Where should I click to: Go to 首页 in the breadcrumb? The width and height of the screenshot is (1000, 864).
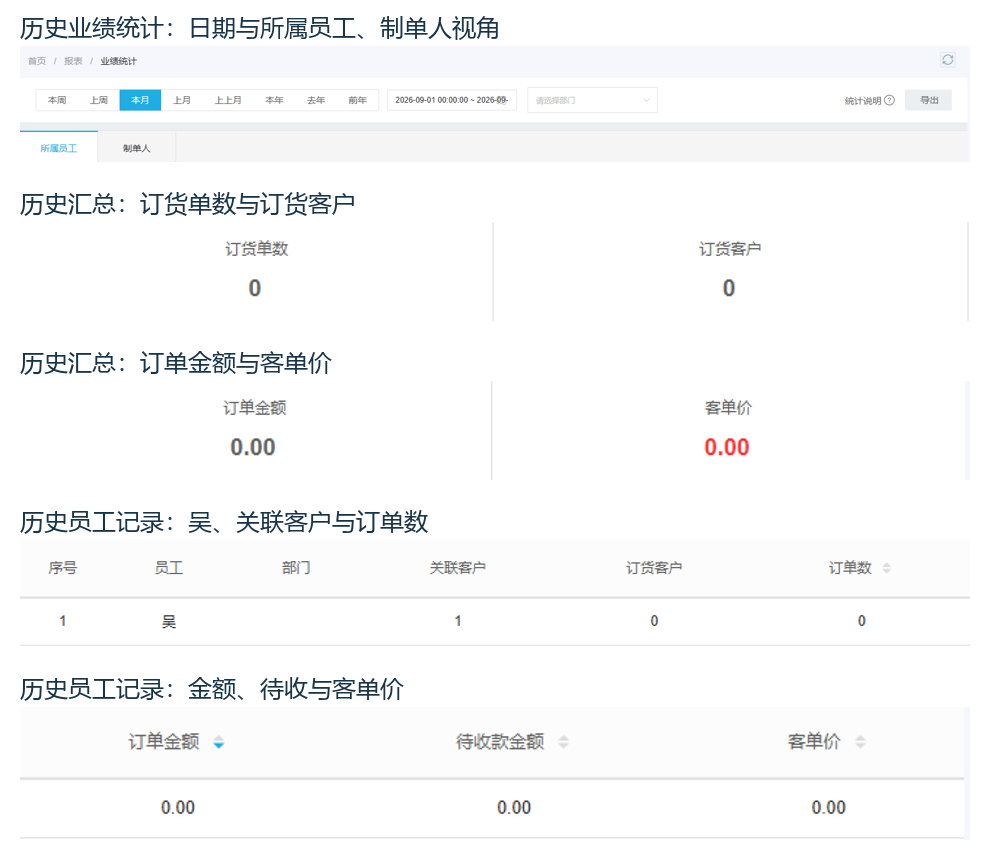click(x=37, y=61)
